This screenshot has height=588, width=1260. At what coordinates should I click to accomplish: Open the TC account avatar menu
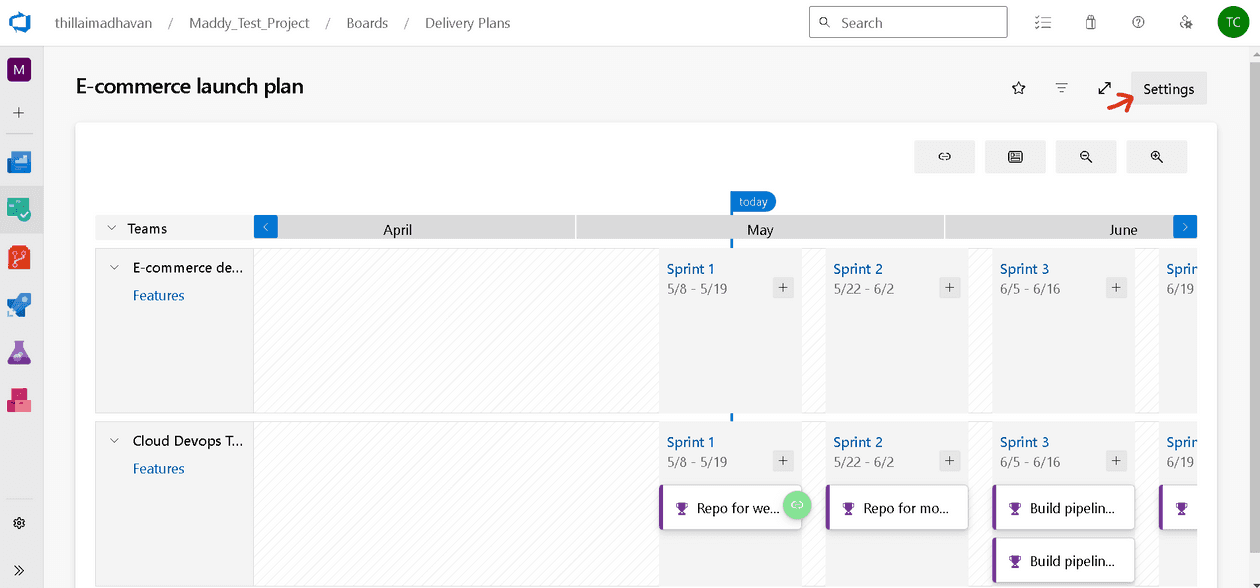(1233, 22)
